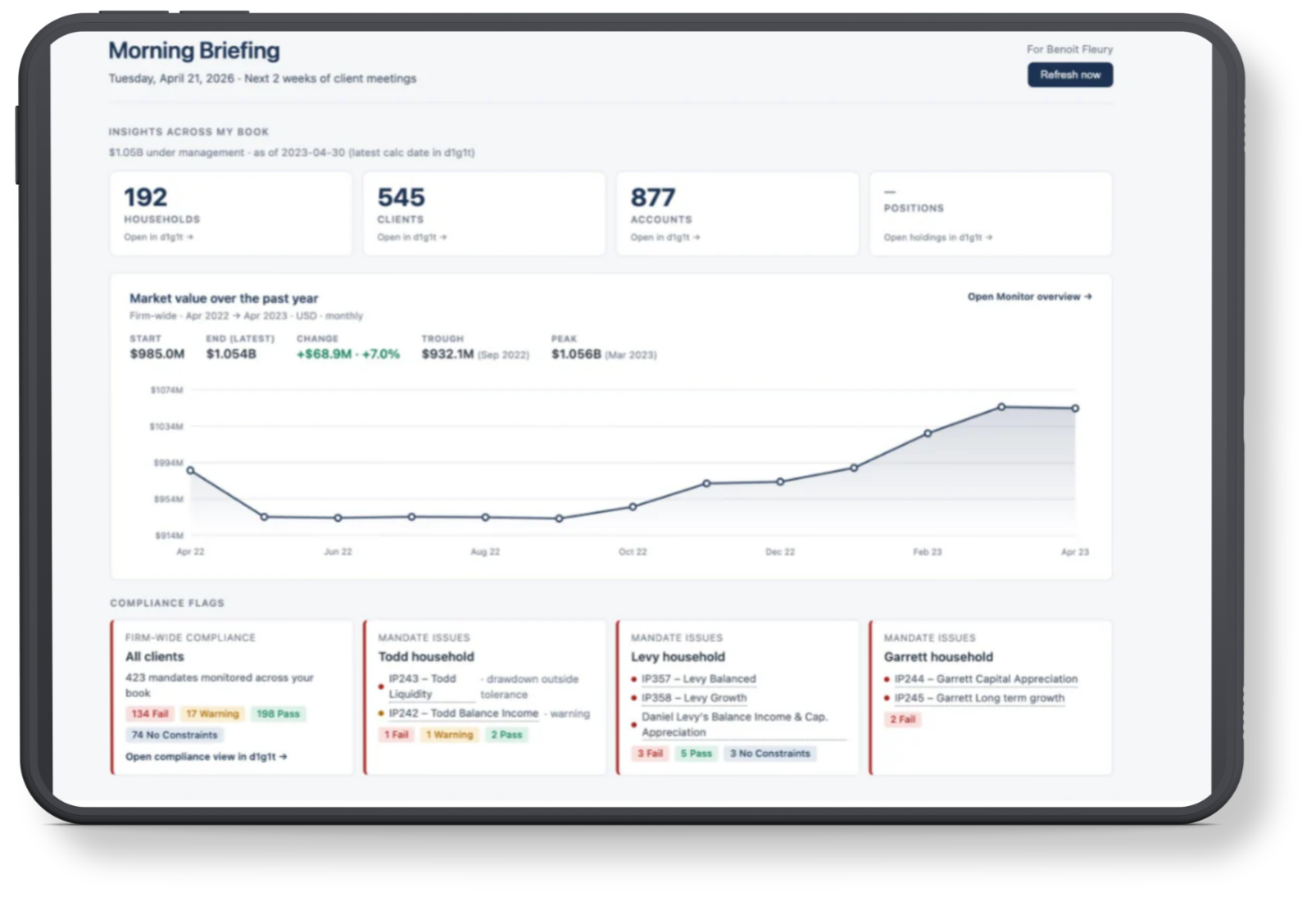Select Market value over the past year heading
Viewport: 1316px width, 924px height.
point(224,298)
